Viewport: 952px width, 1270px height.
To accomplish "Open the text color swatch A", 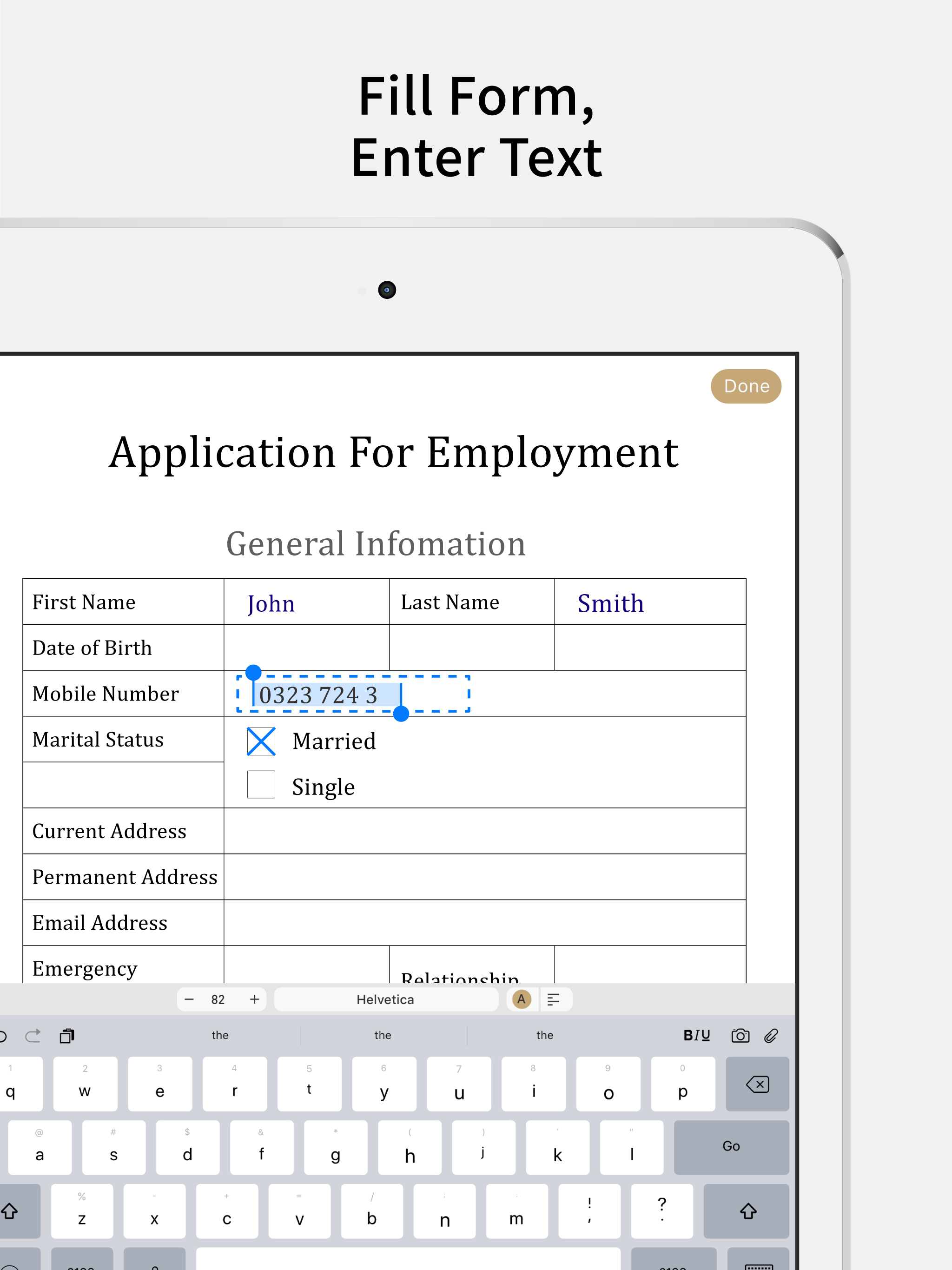I will pyautogui.click(x=522, y=999).
